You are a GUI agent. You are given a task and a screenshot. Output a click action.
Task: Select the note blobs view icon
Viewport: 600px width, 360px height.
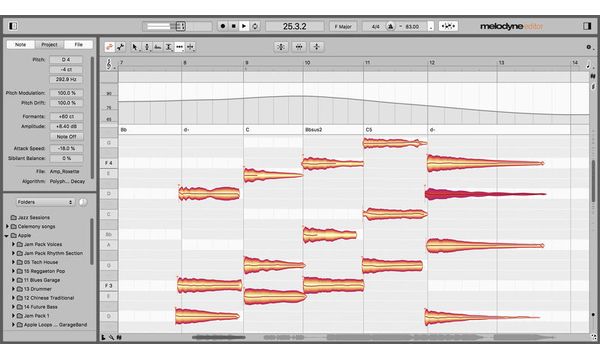pyautogui.click(x=110, y=47)
